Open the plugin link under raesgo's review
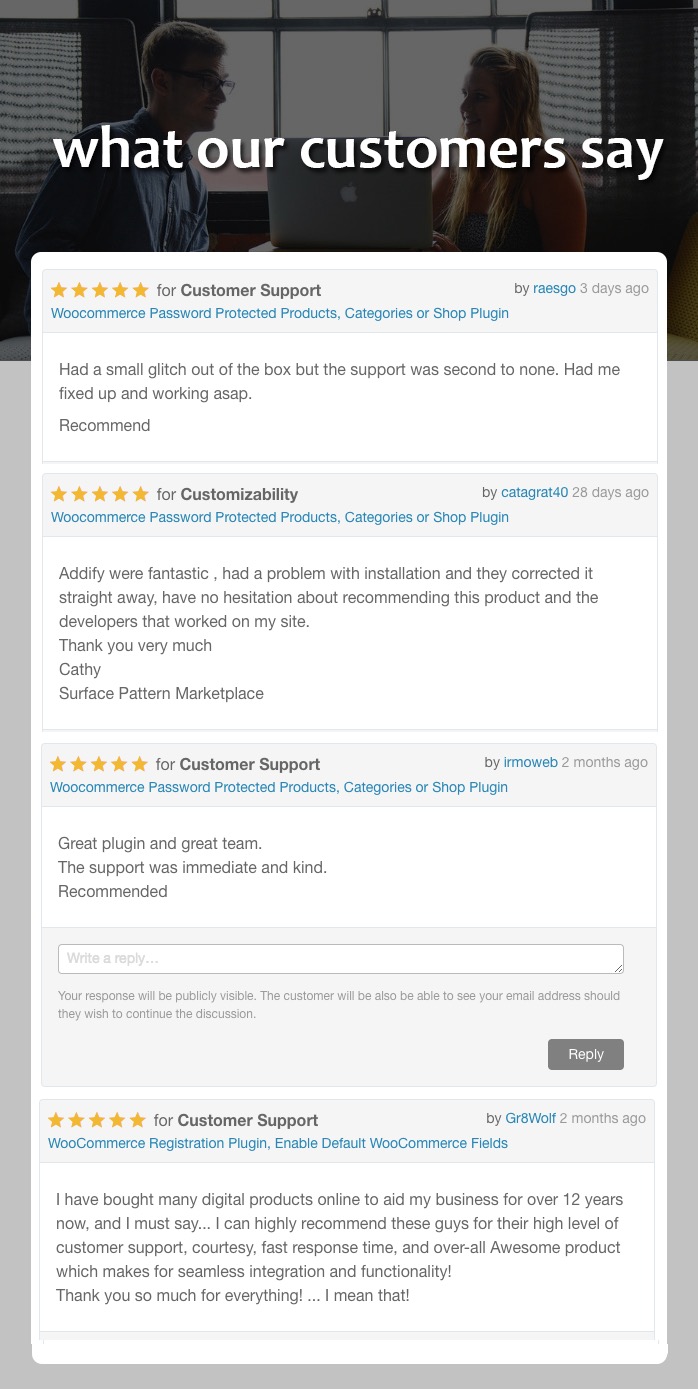The height and width of the screenshot is (1389, 698). click(x=280, y=313)
